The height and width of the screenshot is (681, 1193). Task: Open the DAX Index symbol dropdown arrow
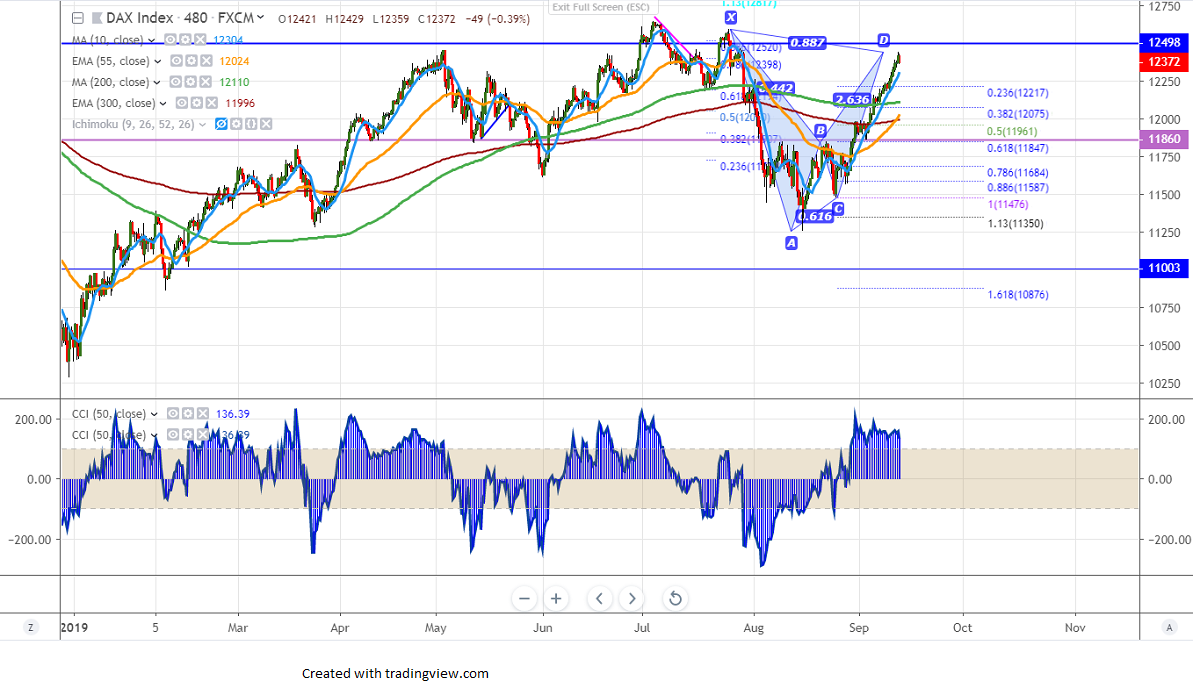(x=261, y=18)
